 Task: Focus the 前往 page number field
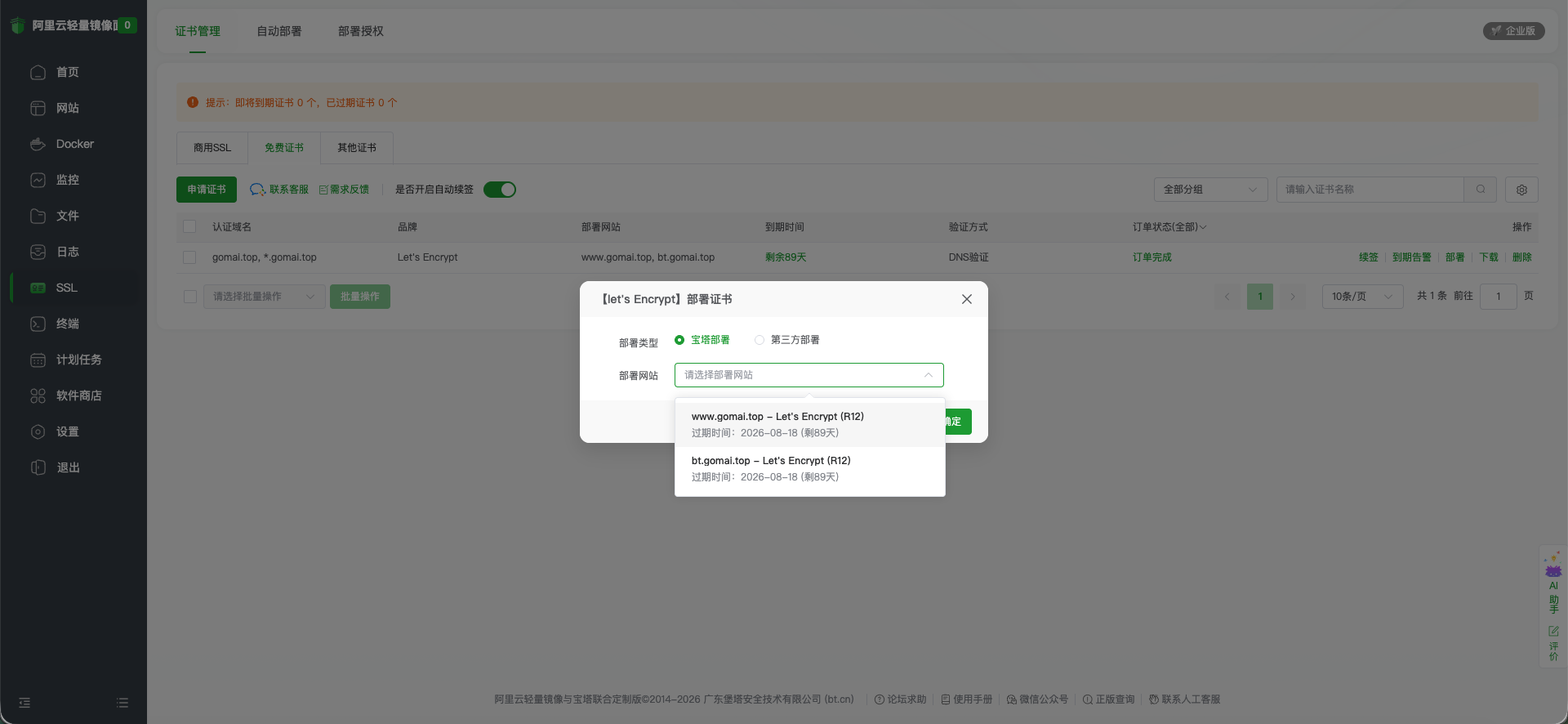coord(1499,297)
